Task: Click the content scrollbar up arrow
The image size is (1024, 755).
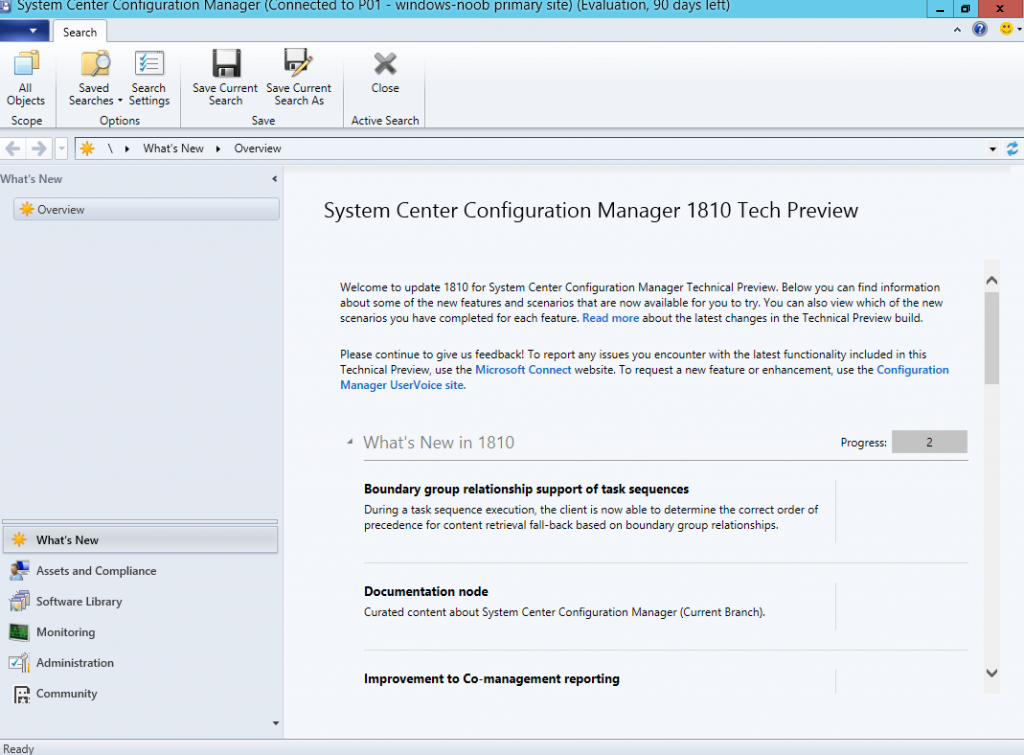Action: (x=991, y=280)
